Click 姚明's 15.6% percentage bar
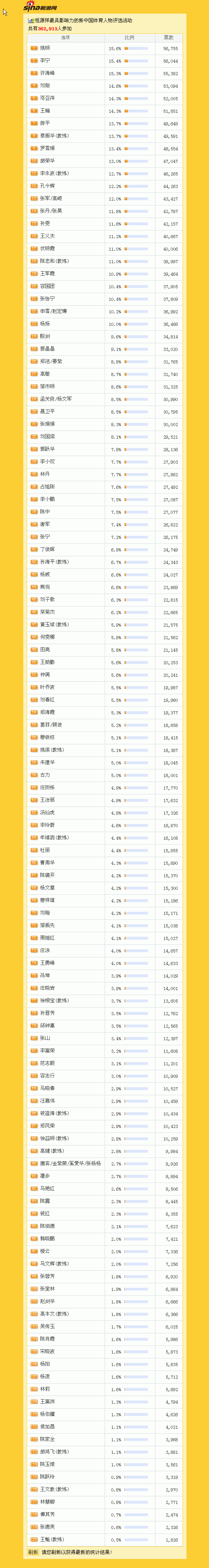Screen dimensions: 209x1568 click(136, 48)
